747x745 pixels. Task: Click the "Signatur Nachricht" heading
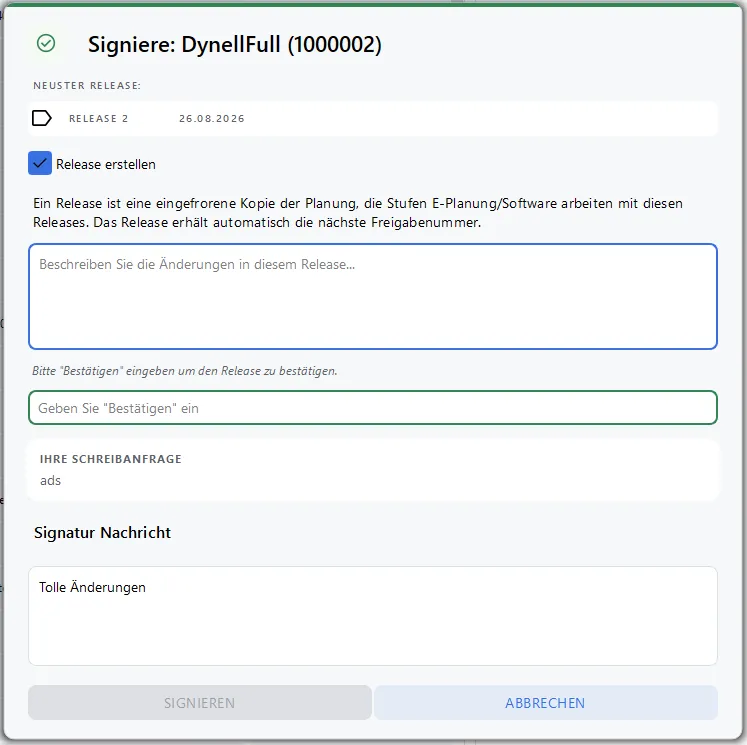(102, 532)
